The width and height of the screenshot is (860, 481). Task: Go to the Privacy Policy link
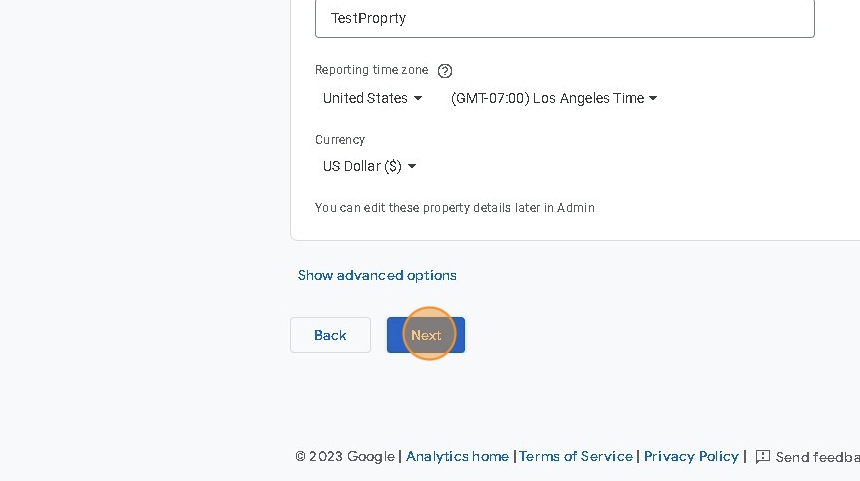click(691, 456)
